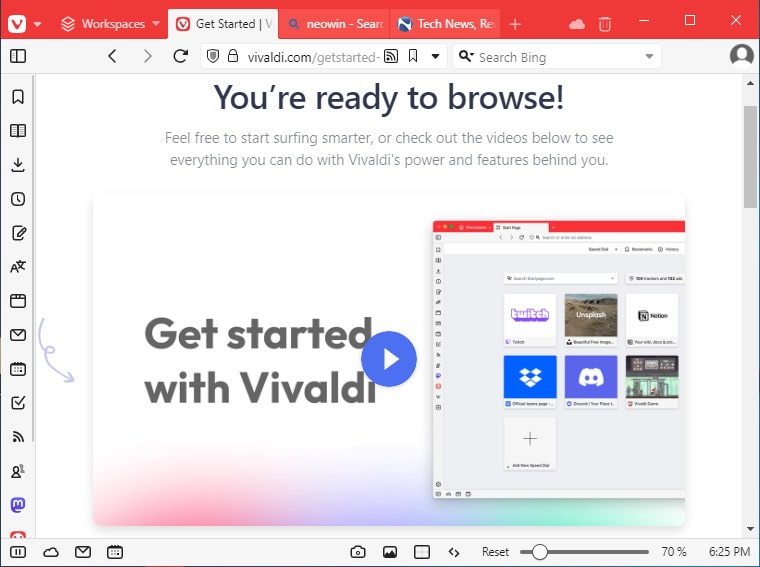Open the Notes panel

(18, 233)
